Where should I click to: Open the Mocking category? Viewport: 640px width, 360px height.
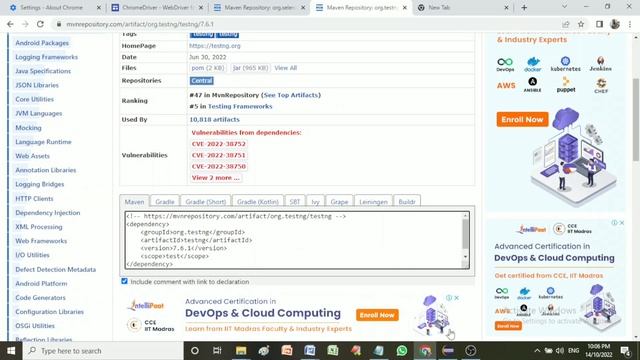coord(28,128)
